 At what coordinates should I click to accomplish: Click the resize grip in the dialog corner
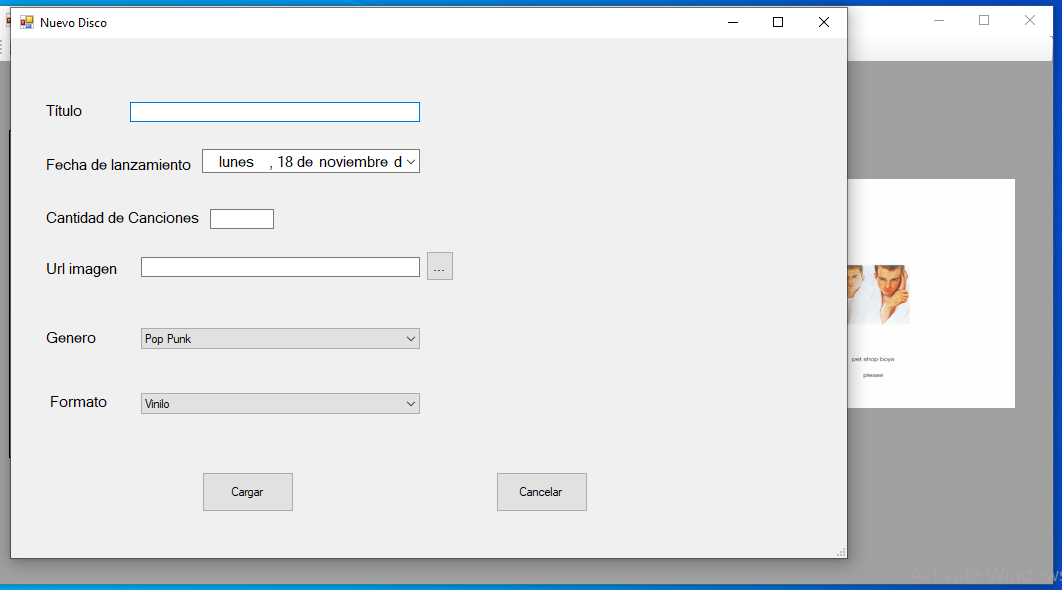[x=840, y=552]
